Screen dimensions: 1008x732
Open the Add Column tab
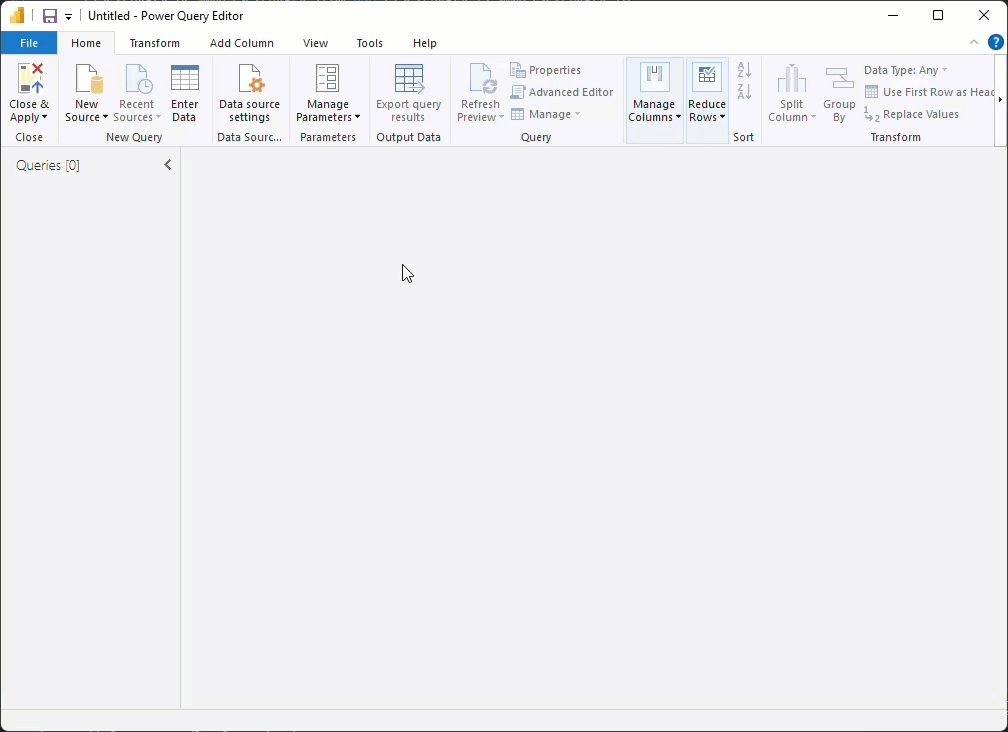[241, 43]
